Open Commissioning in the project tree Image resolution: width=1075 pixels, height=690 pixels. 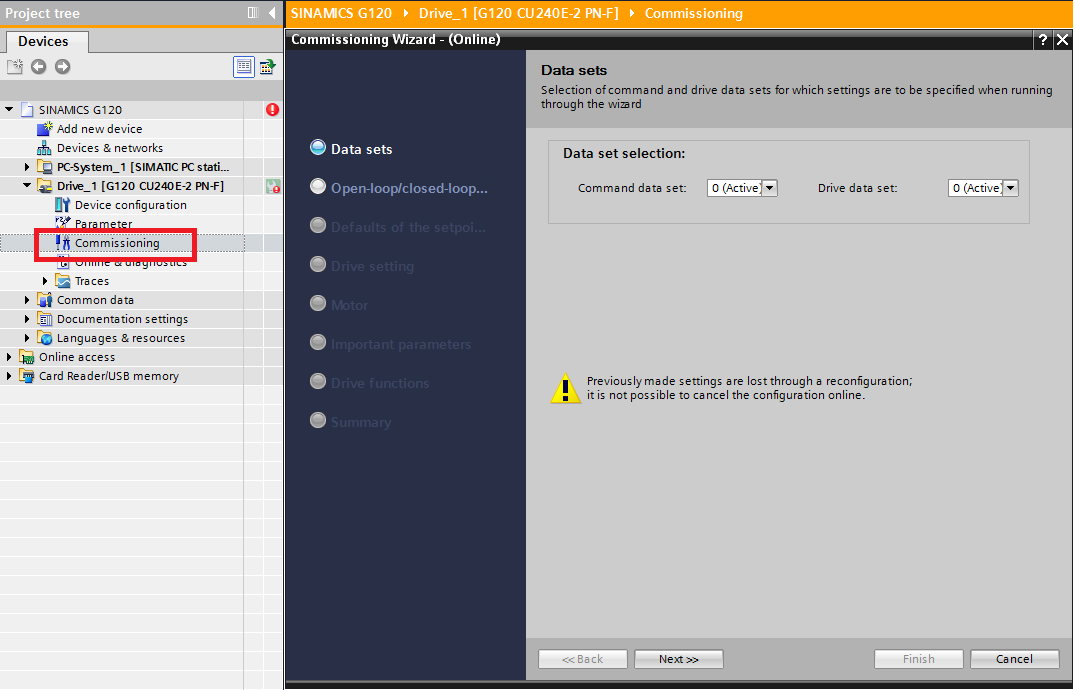(x=117, y=243)
